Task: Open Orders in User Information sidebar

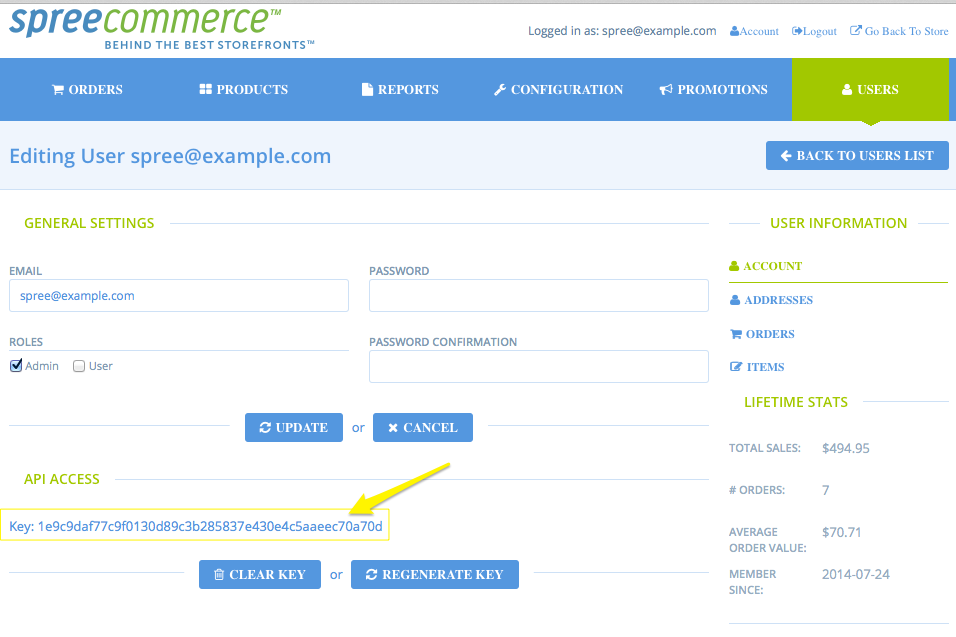Action: [x=762, y=334]
